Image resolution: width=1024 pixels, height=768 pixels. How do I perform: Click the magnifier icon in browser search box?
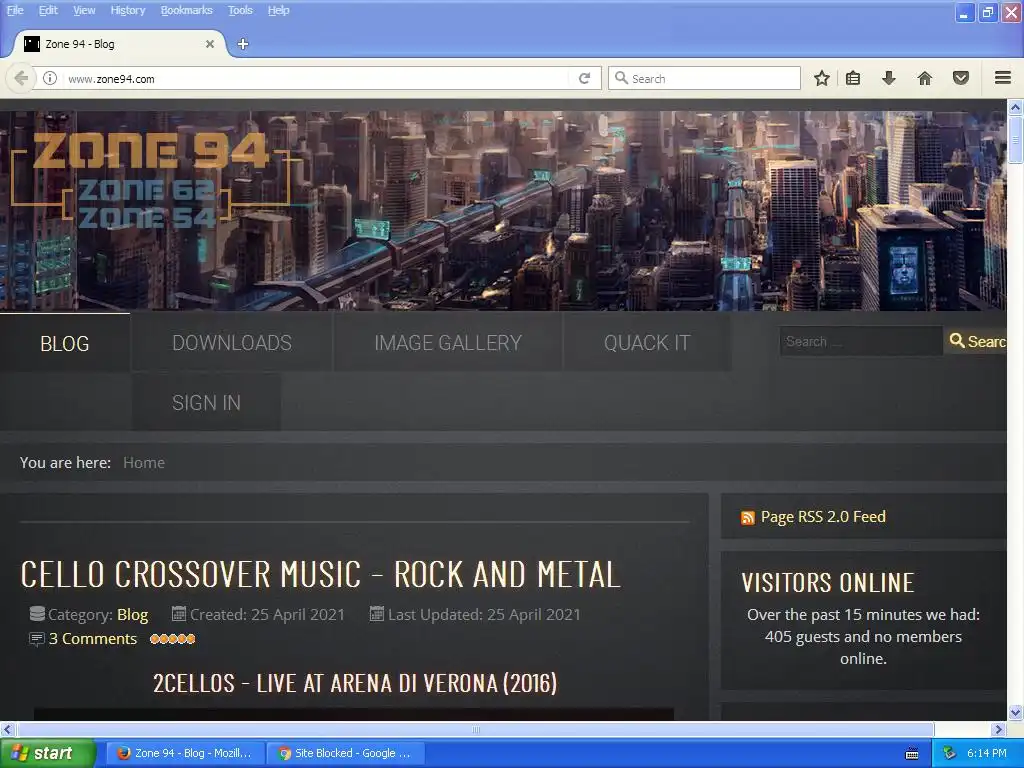[x=621, y=78]
